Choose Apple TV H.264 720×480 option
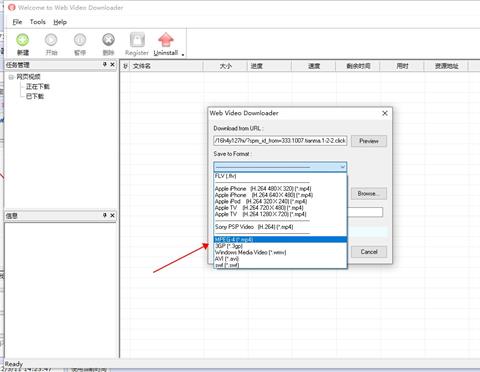 (x=280, y=208)
